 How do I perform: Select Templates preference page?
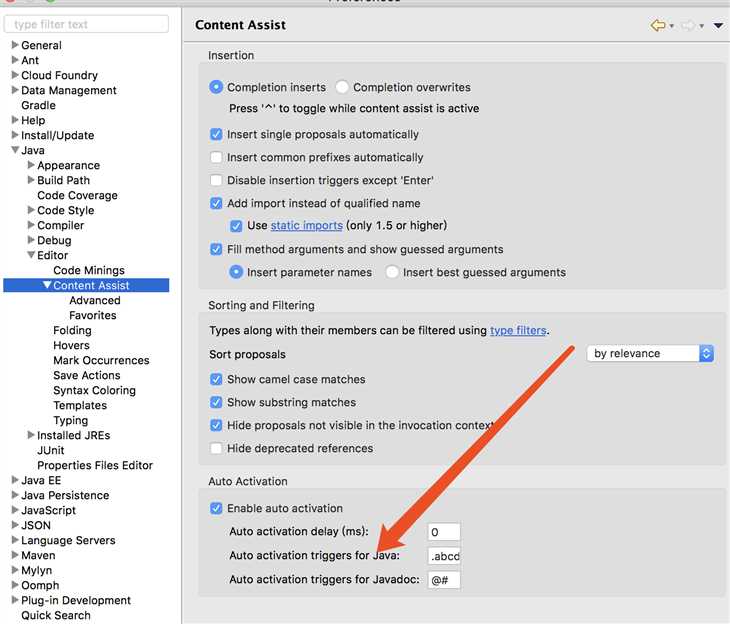pos(80,406)
